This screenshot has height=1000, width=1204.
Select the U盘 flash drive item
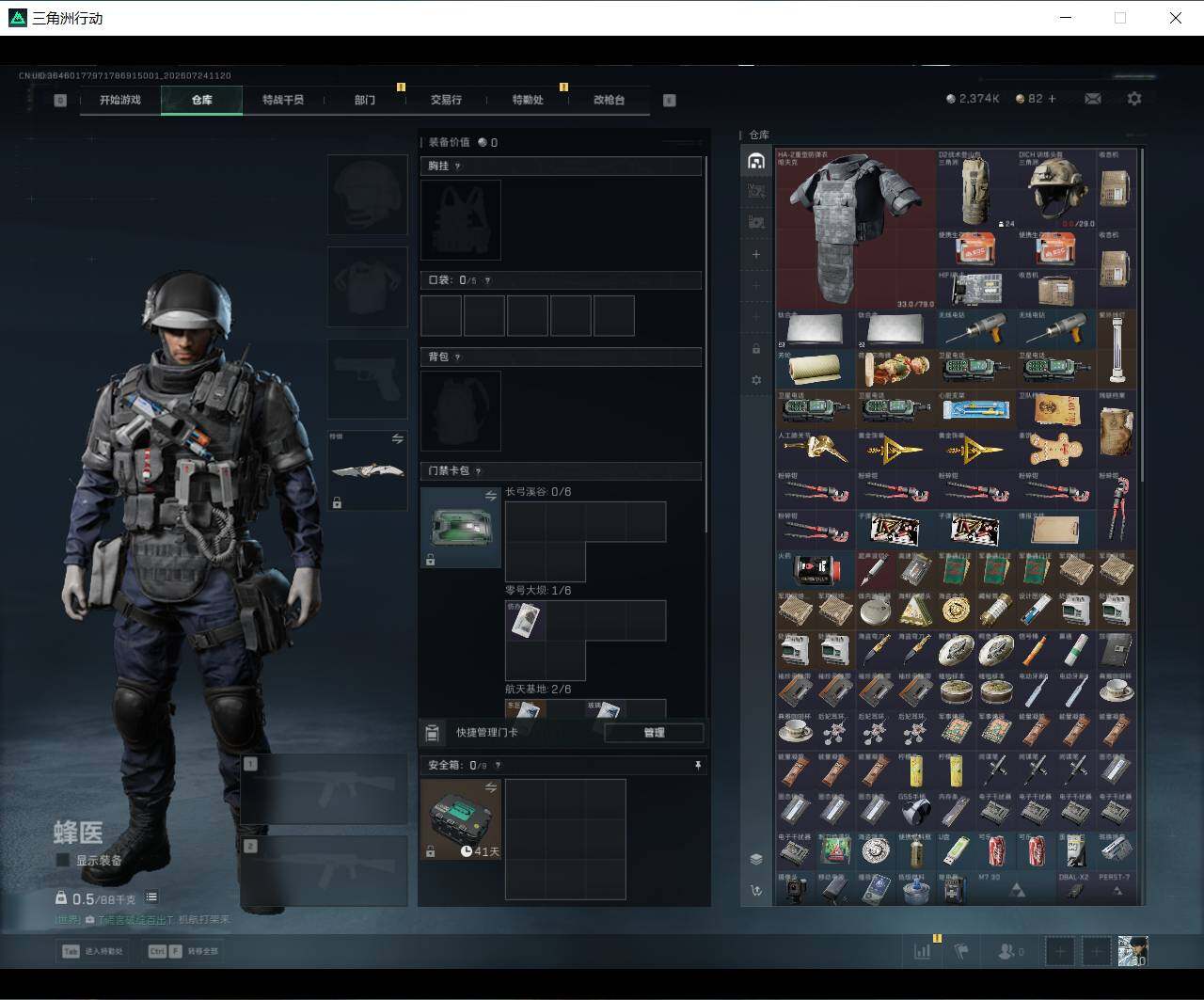(956, 851)
